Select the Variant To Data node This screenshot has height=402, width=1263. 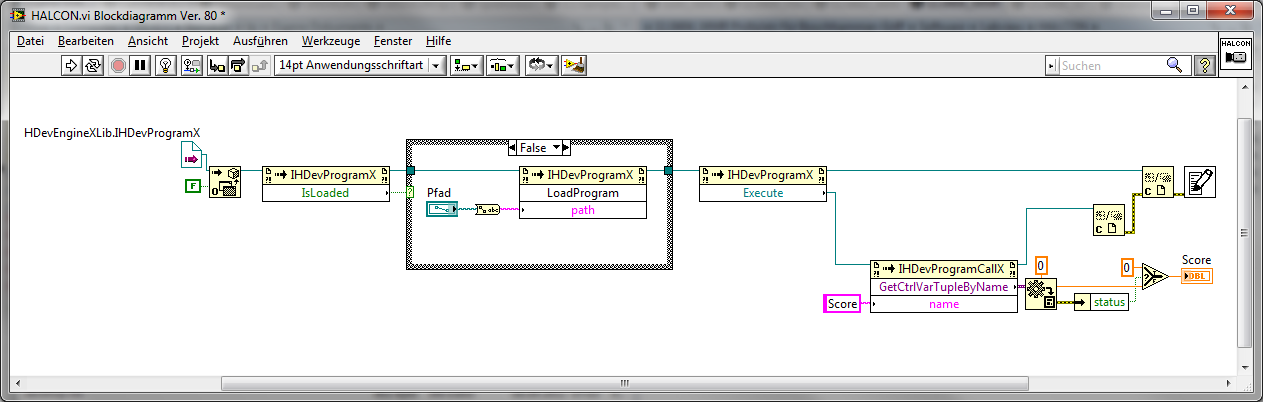[1041, 295]
